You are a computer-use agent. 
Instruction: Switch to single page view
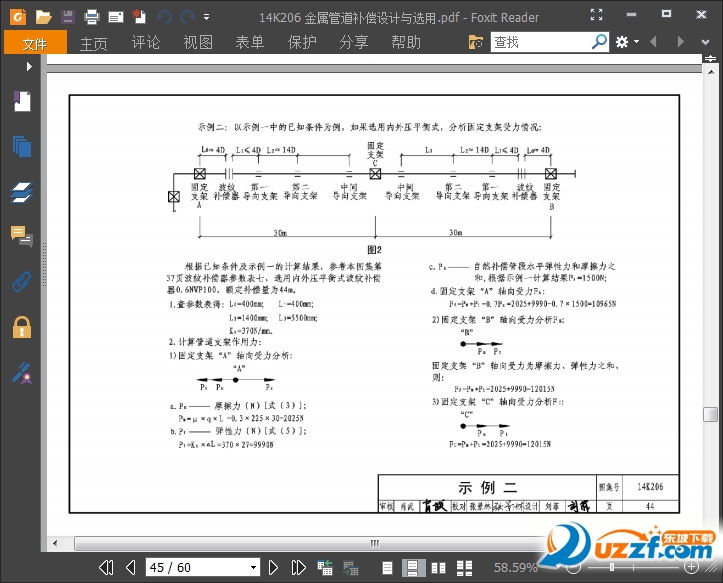pos(387,568)
